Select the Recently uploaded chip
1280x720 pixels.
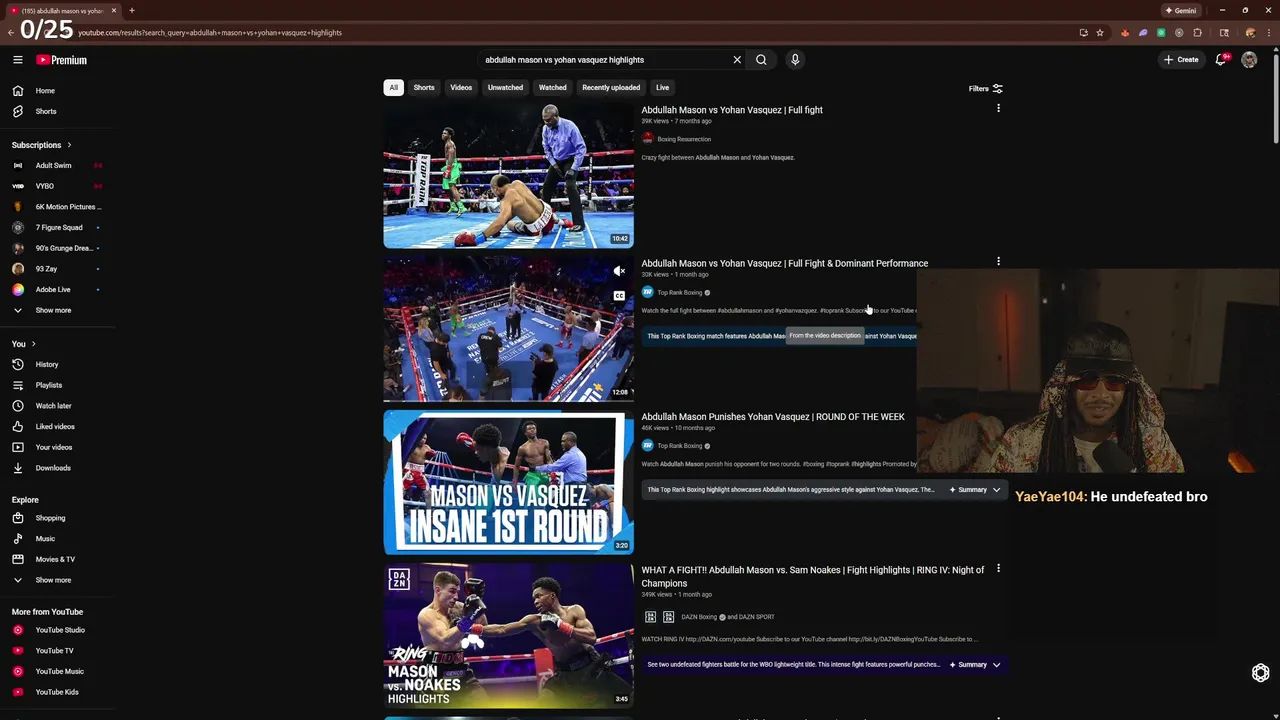[x=611, y=87]
